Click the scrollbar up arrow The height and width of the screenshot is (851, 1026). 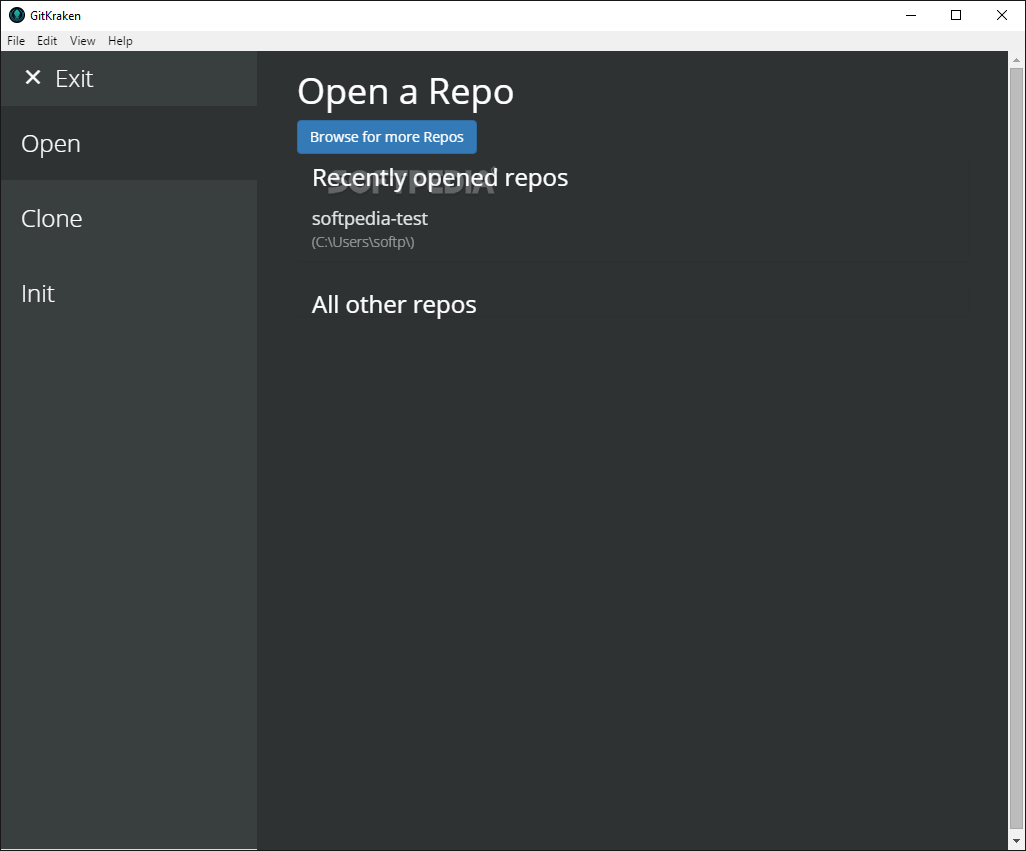click(x=1016, y=60)
